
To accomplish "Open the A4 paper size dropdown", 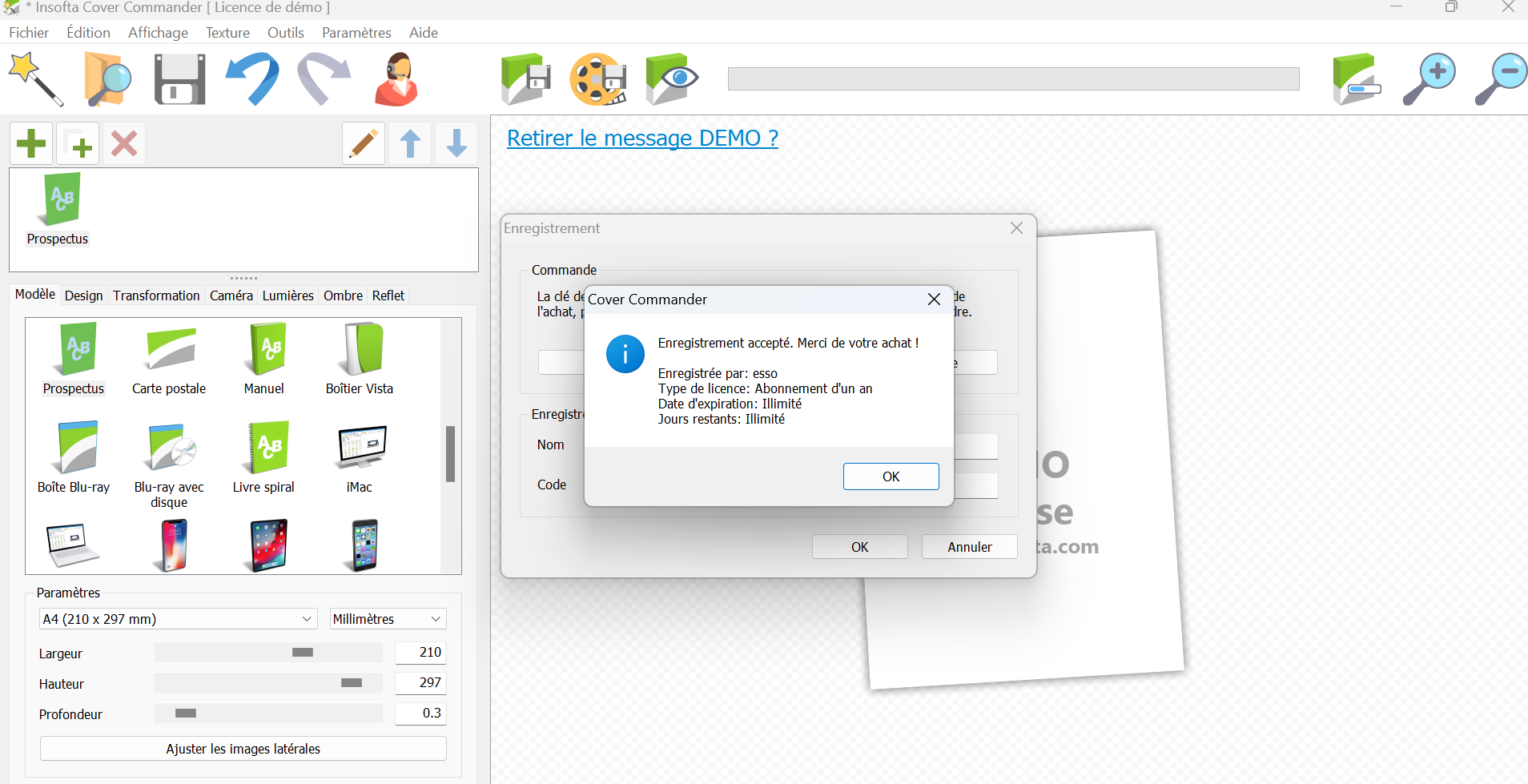I will tap(178, 619).
